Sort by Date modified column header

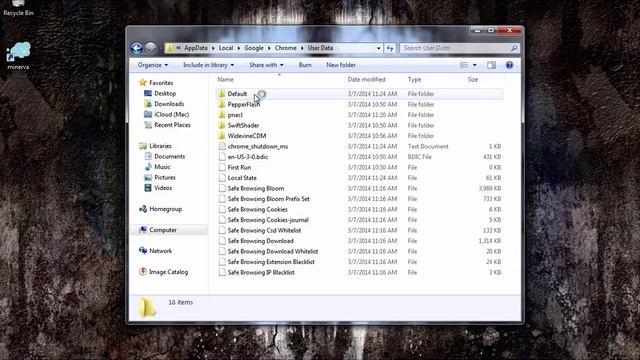click(x=366, y=80)
